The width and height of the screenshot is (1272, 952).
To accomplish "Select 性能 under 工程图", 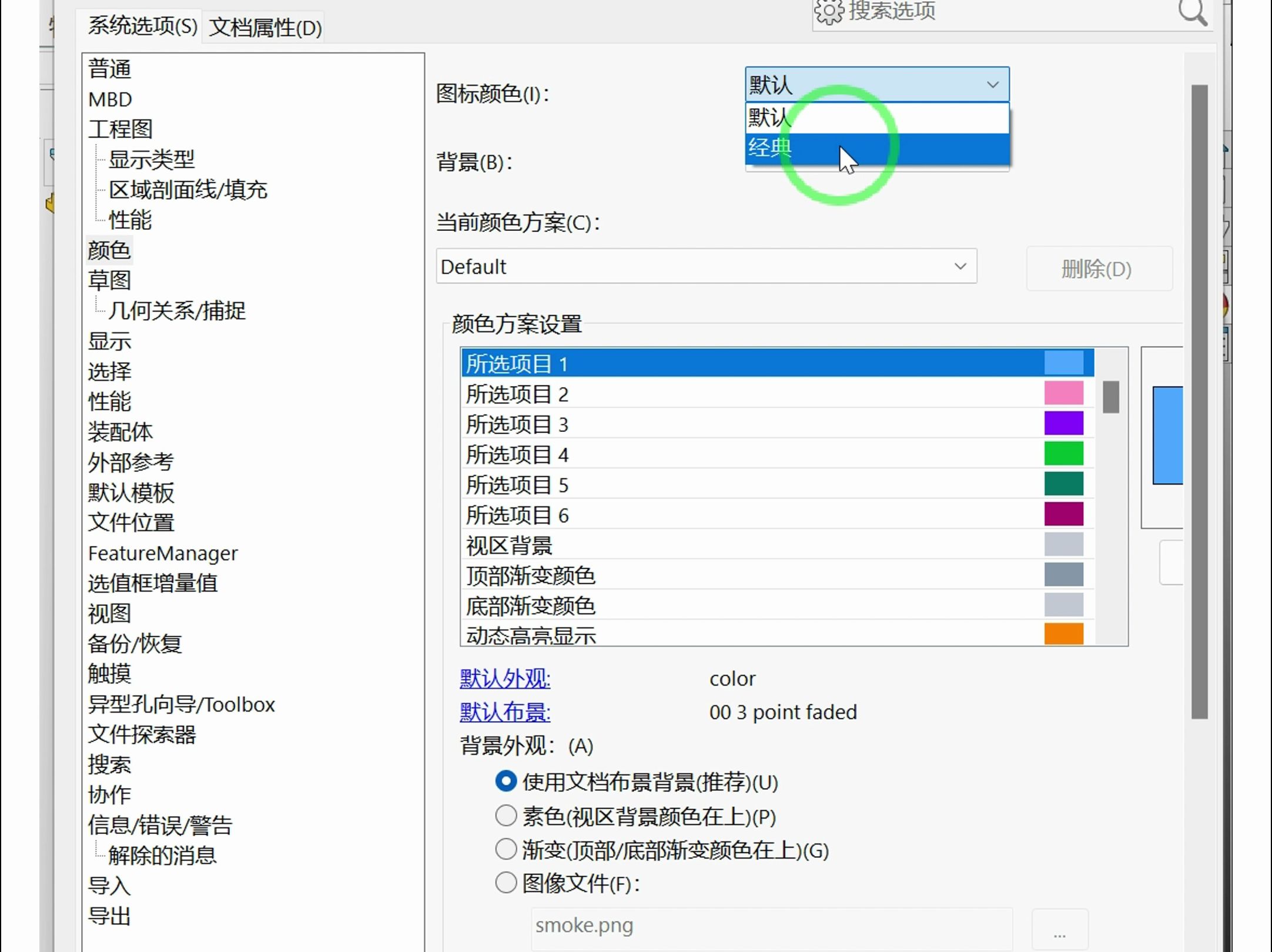I will click(x=130, y=220).
